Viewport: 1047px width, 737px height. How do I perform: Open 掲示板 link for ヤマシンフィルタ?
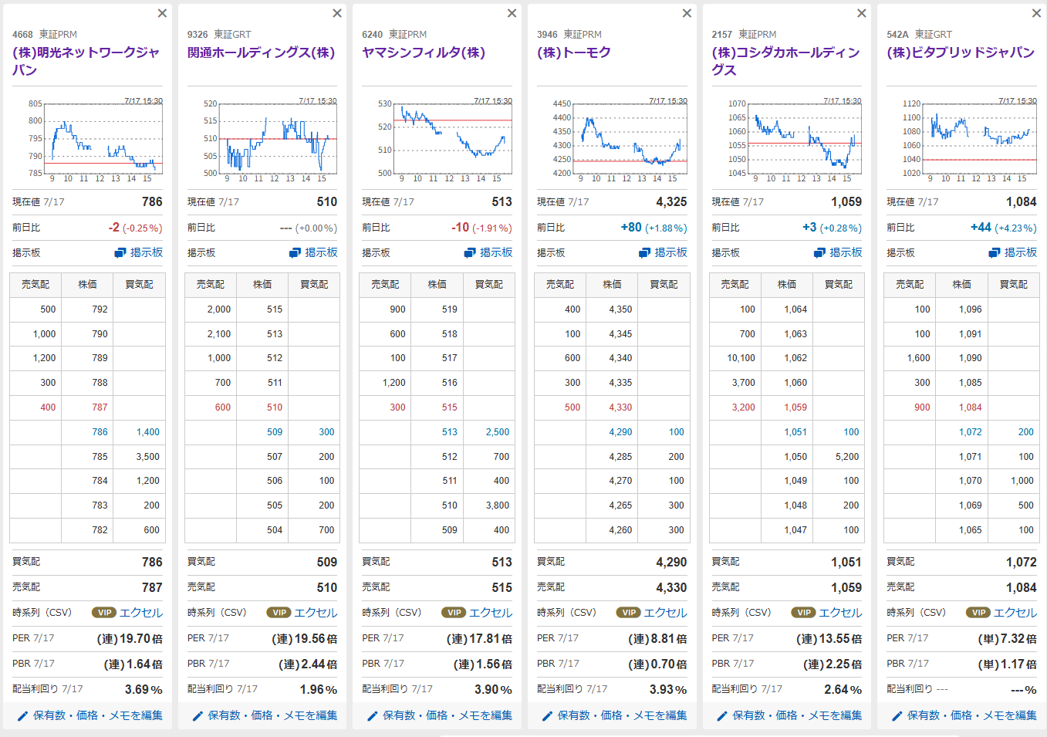coord(488,252)
